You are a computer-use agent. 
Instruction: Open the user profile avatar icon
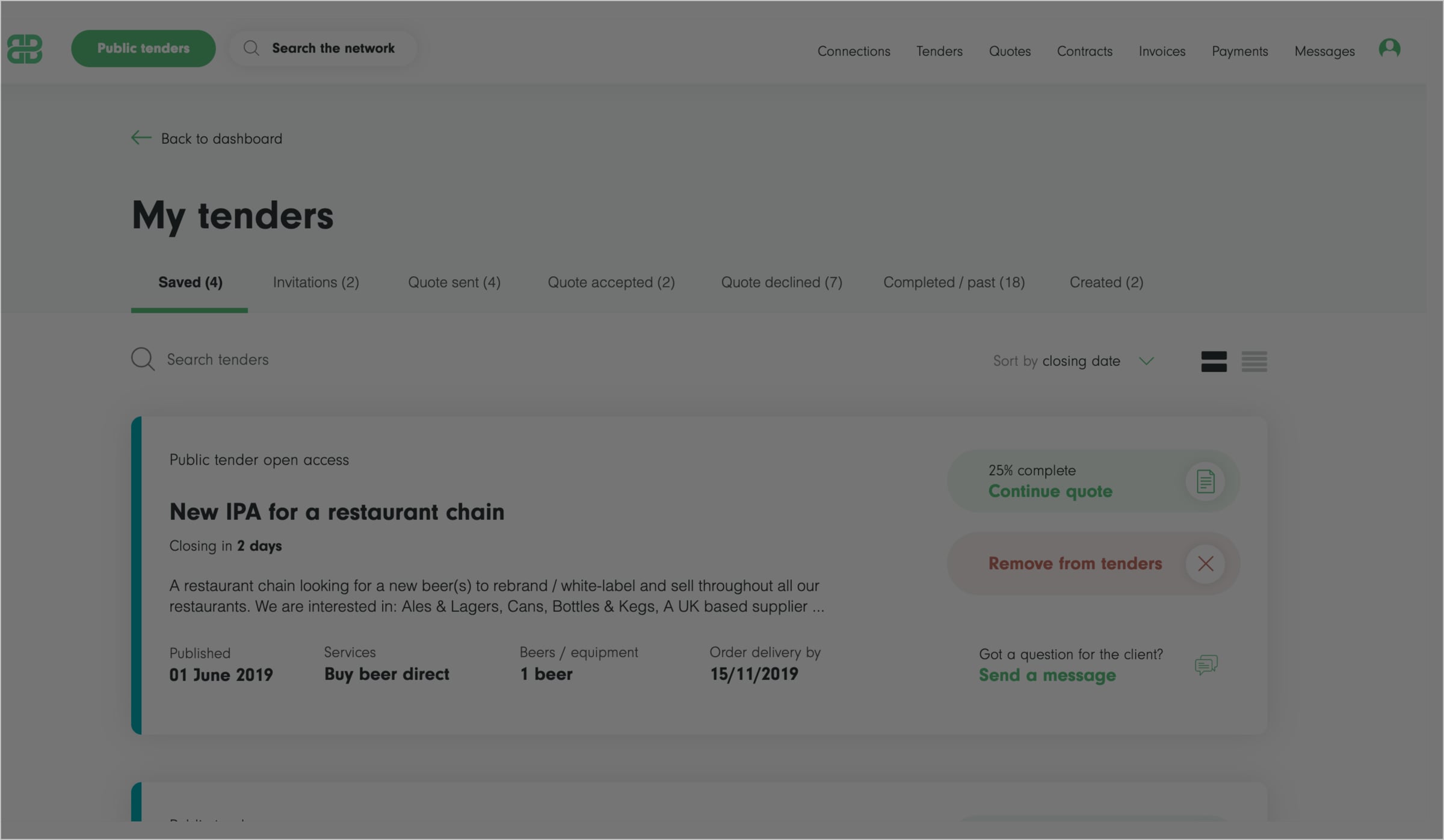(1389, 48)
